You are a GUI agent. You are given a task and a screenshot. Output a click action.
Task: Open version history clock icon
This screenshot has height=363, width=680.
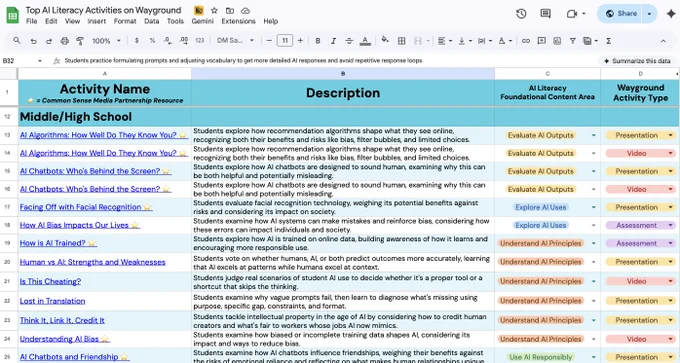[x=521, y=14]
